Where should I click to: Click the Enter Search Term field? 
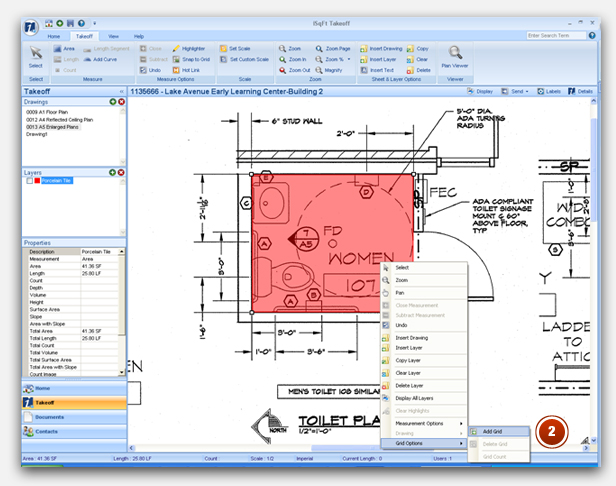click(x=556, y=35)
